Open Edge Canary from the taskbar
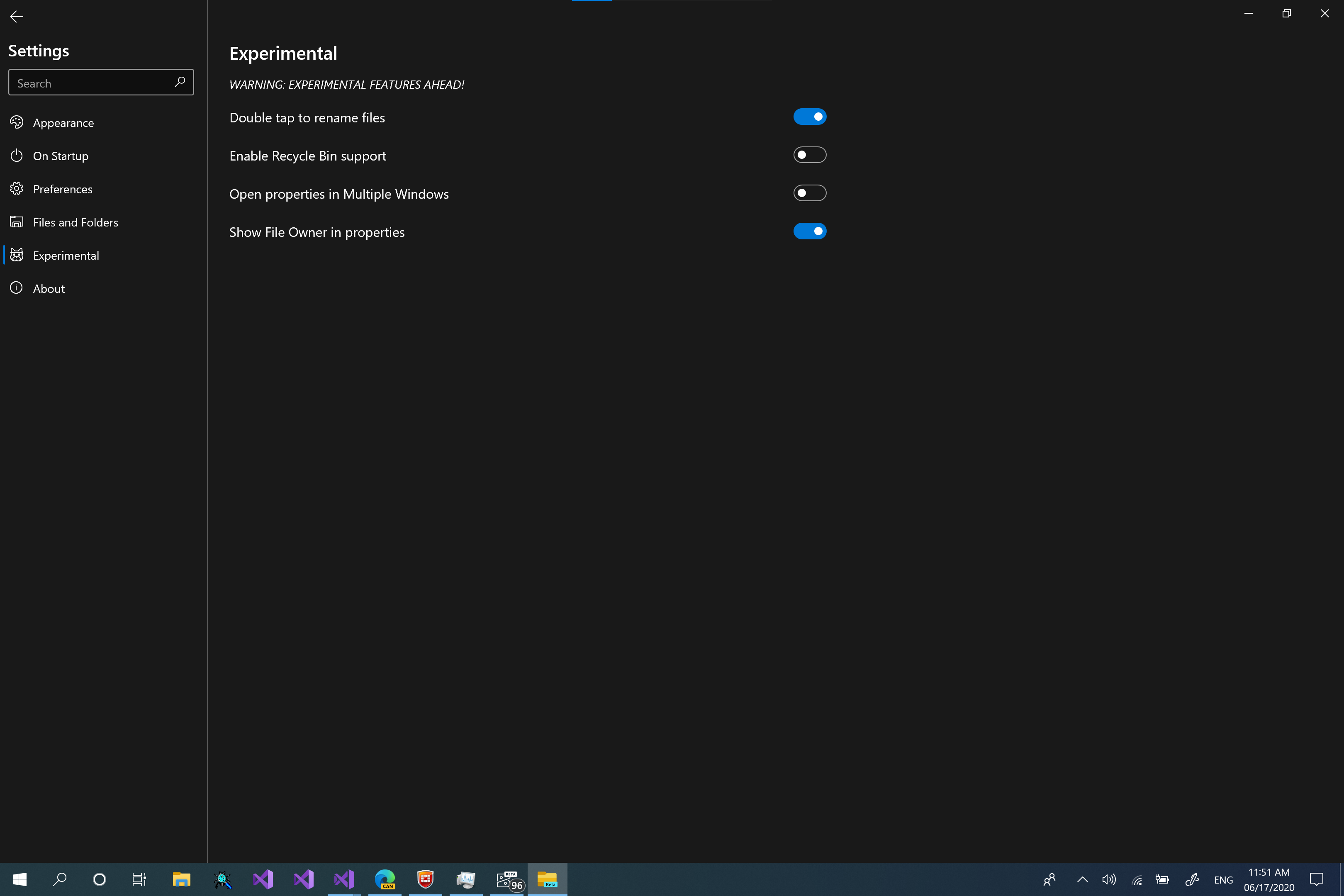 tap(385, 879)
